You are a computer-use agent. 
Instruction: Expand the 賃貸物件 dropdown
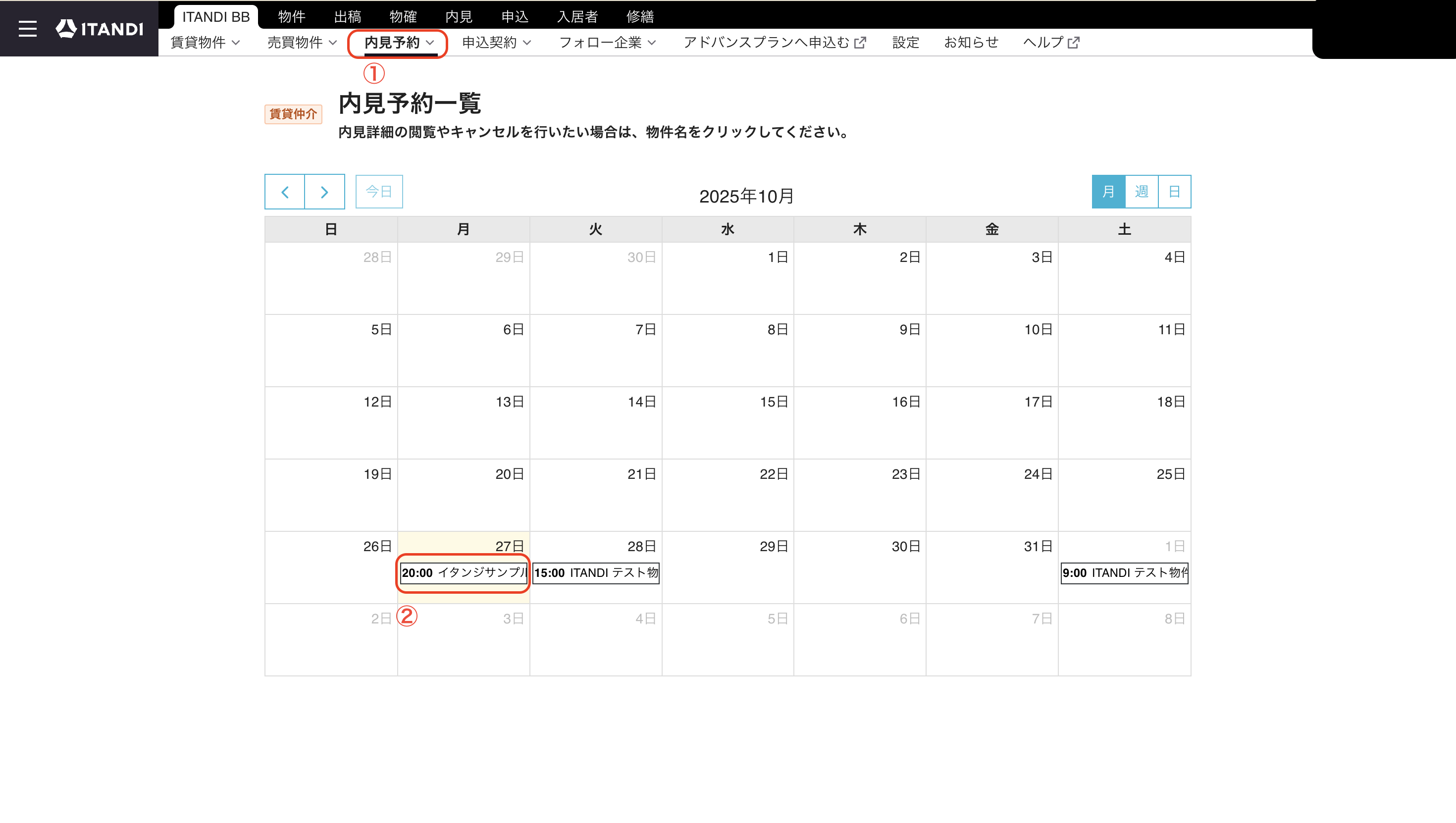(205, 43)
